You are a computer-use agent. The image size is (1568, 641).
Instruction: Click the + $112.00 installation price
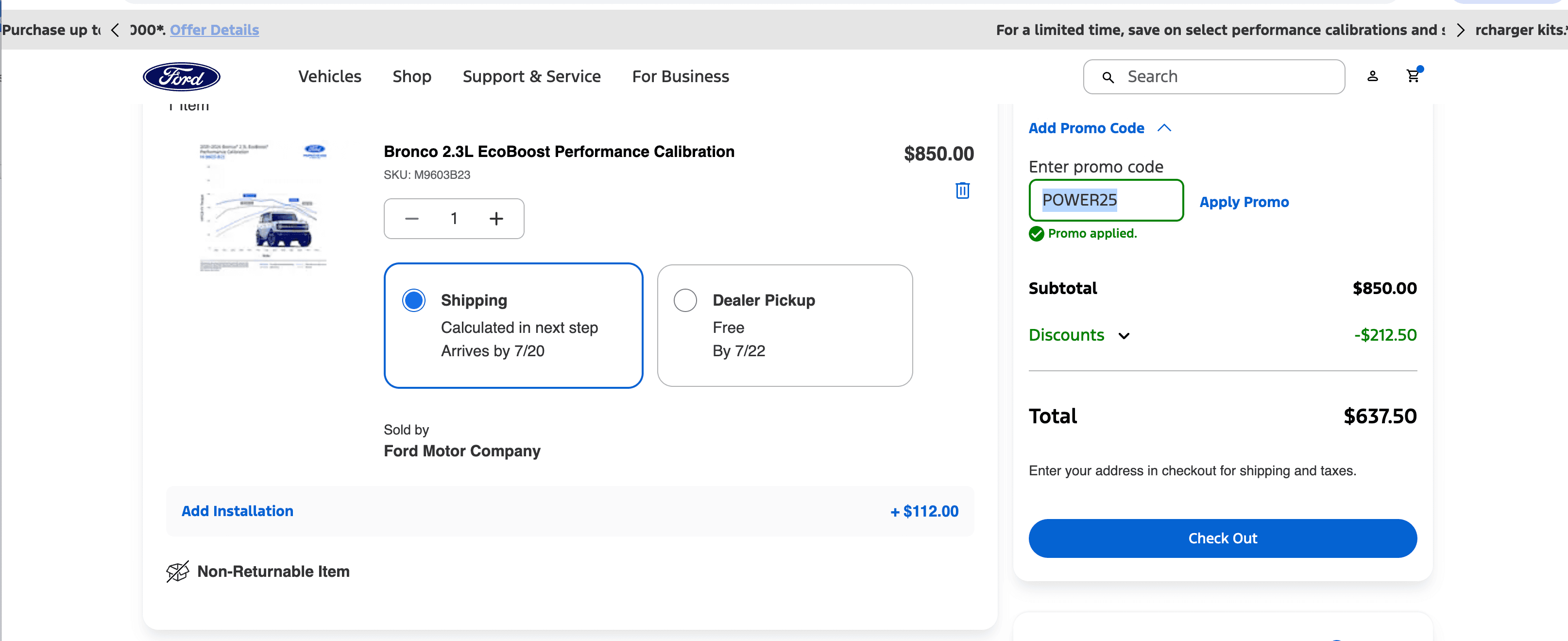tap(924, 511)
